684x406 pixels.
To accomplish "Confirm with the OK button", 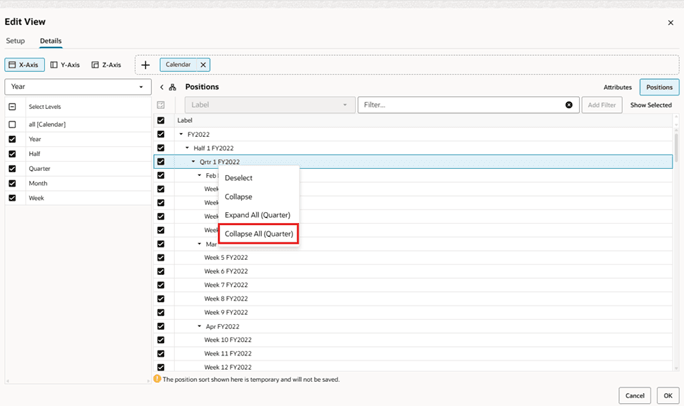I will pyautogui.click(x=668, y=396).
